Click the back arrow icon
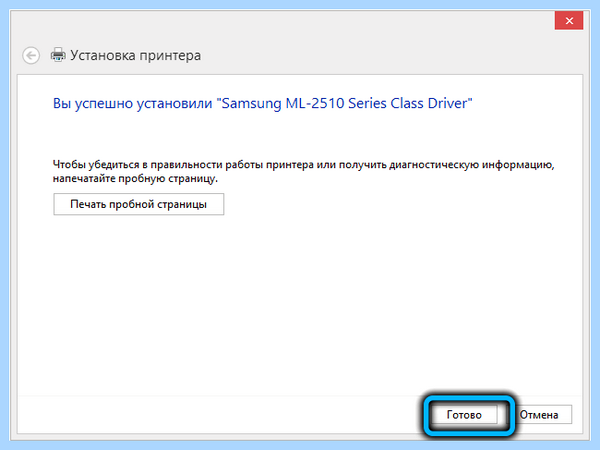600x450 pixels. (x=31, y=55)
